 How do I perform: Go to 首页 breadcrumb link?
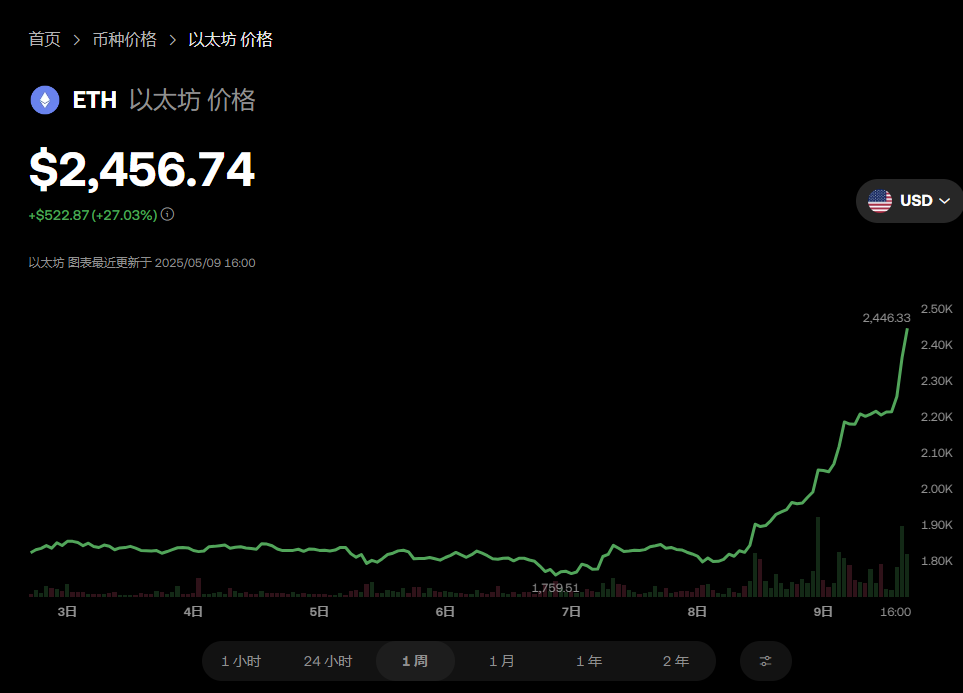(45, 39)
